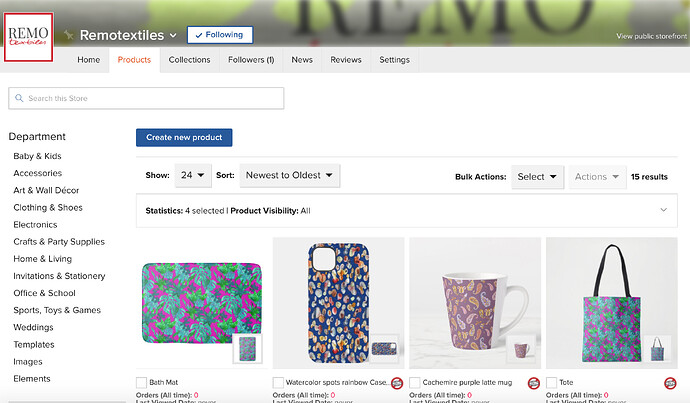Open View public storefront link
The image size is (690, 403).
tap(651, 37)
